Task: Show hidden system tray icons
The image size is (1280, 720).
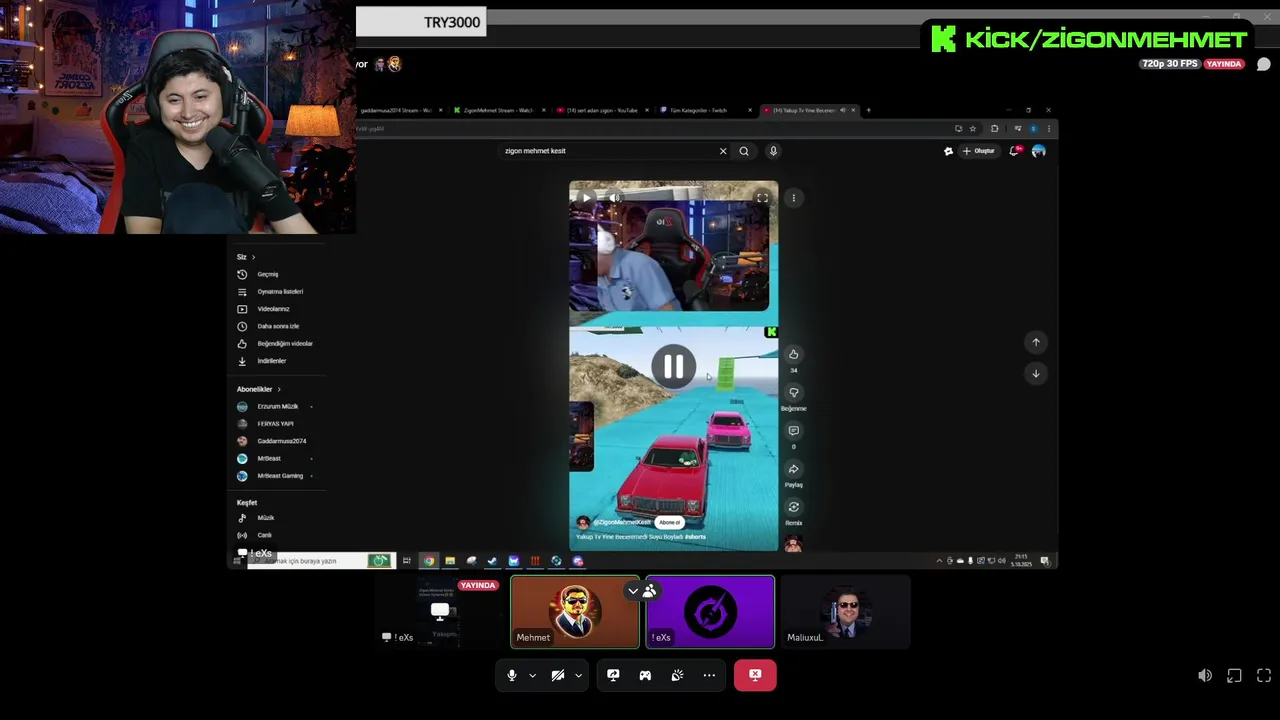Action: pos(939,561)
